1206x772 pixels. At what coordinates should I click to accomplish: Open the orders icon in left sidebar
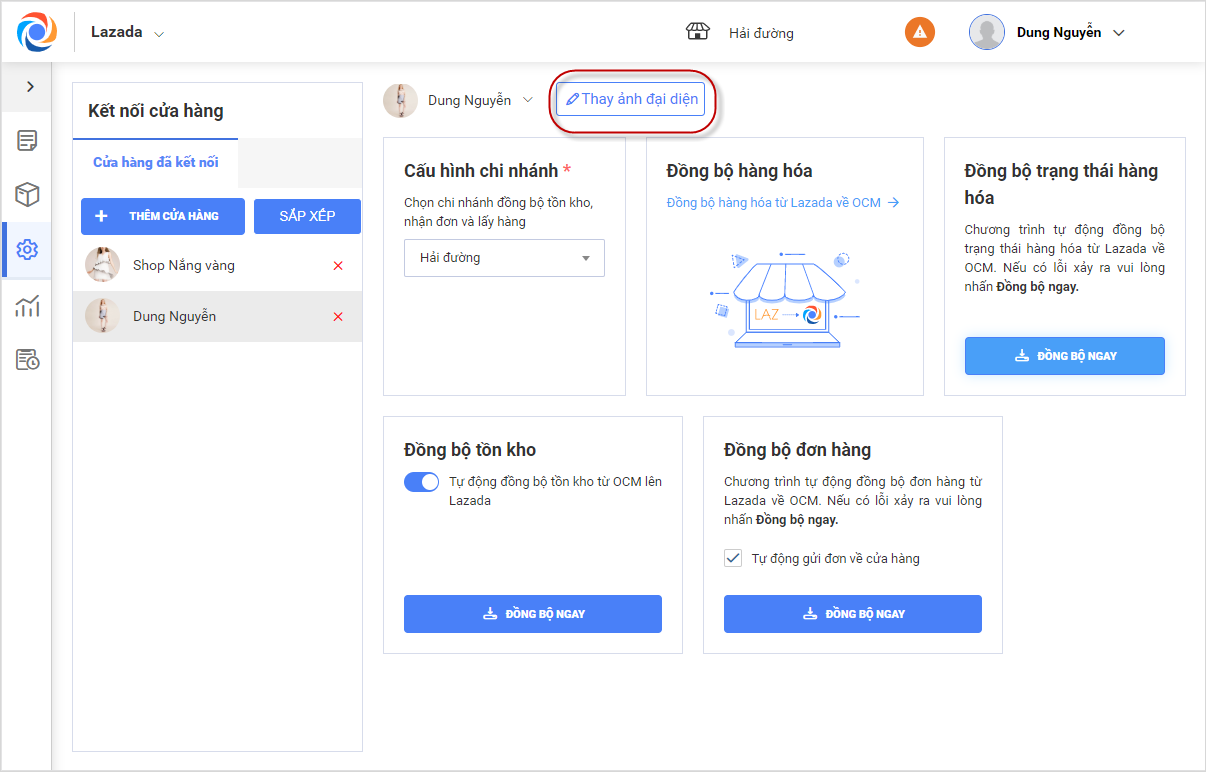click(28, 141)
